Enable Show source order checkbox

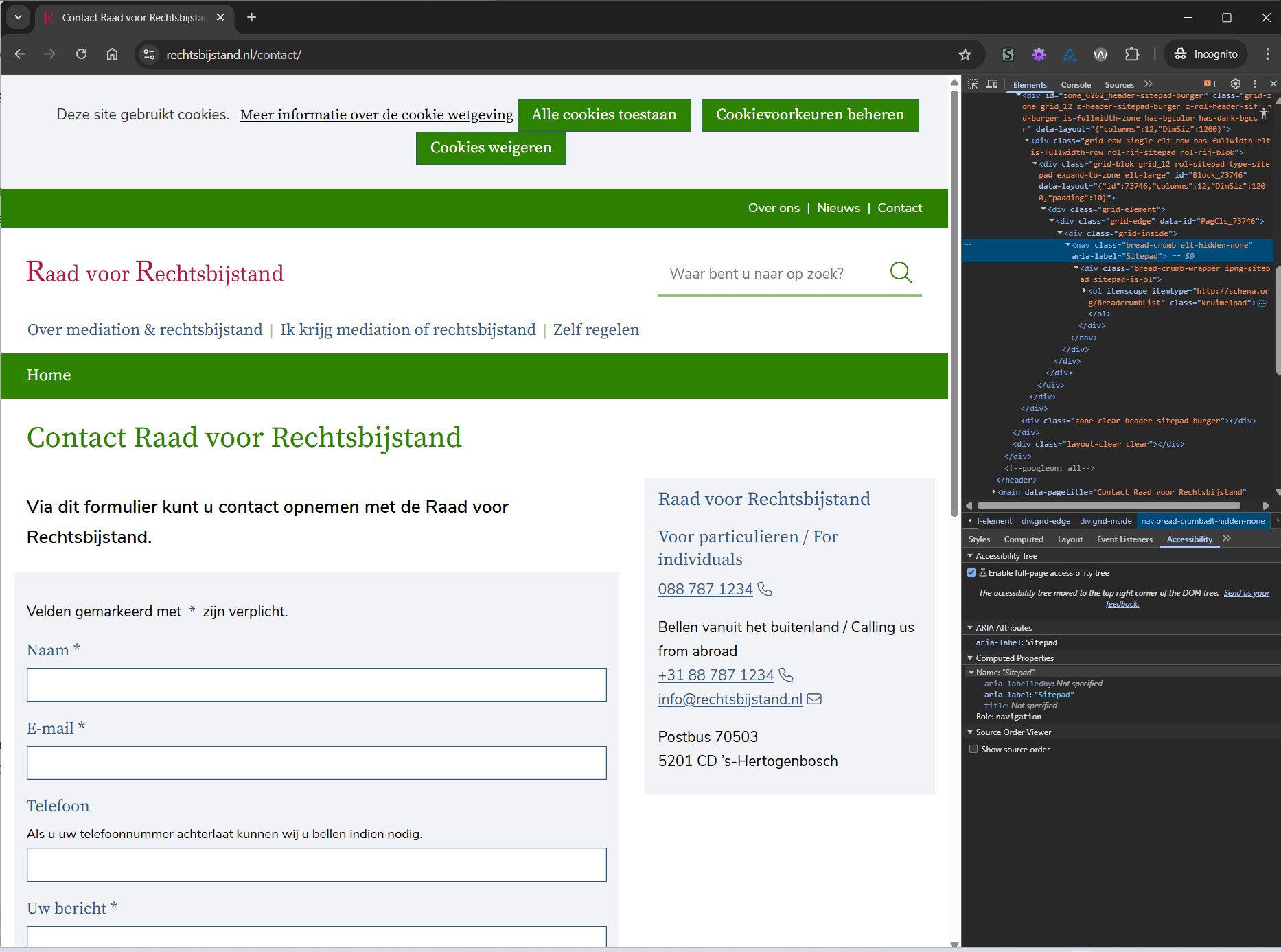973,749
